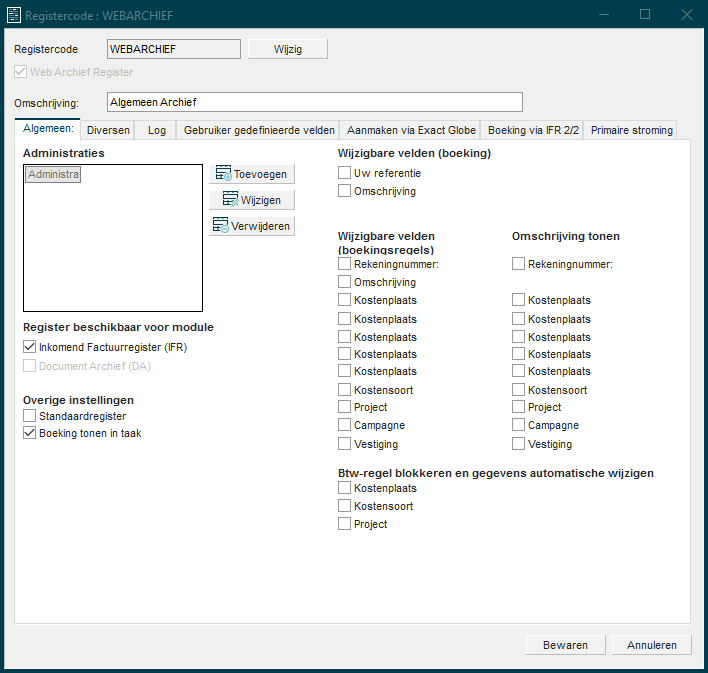Click the Registercode field showing WEBARCHIEF
The height and width of the screenshot is (673, 708).
tap(174, 49)
